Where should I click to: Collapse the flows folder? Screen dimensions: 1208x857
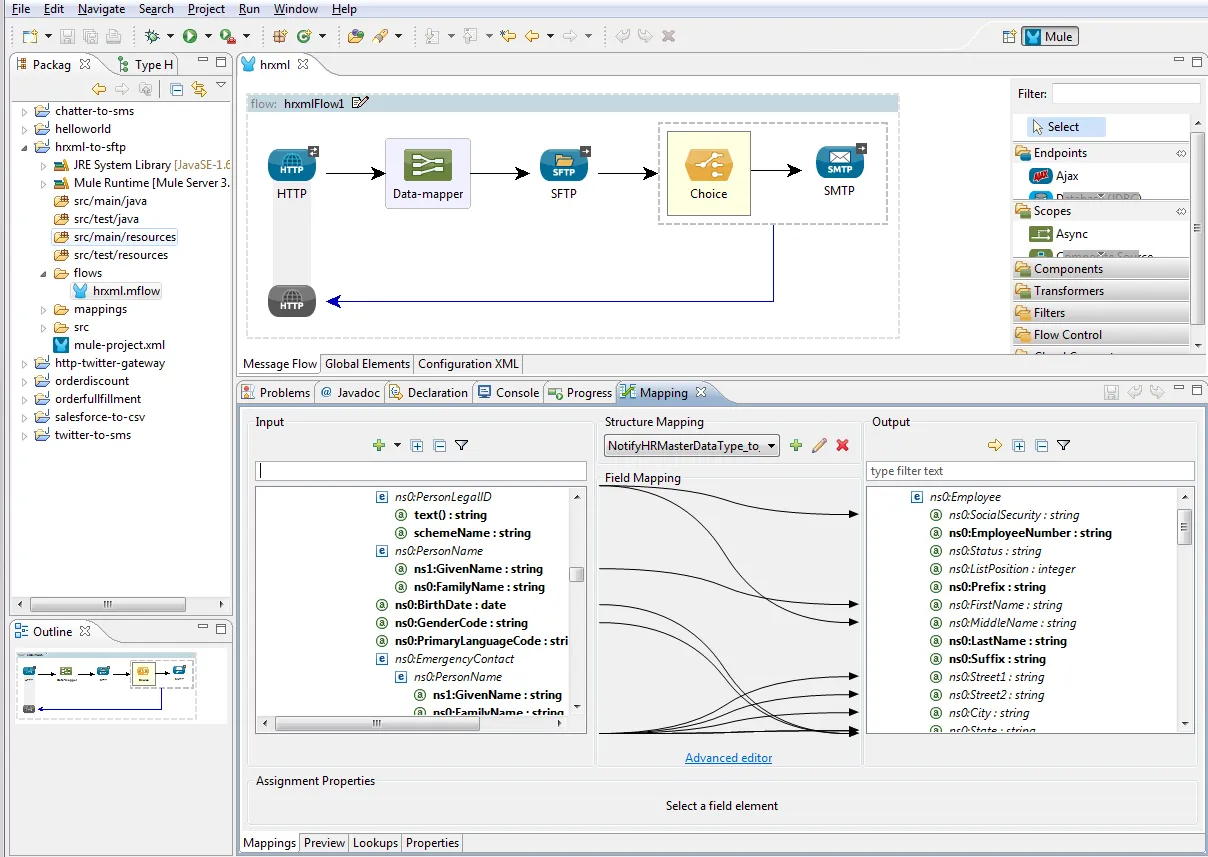click(44, 273)
